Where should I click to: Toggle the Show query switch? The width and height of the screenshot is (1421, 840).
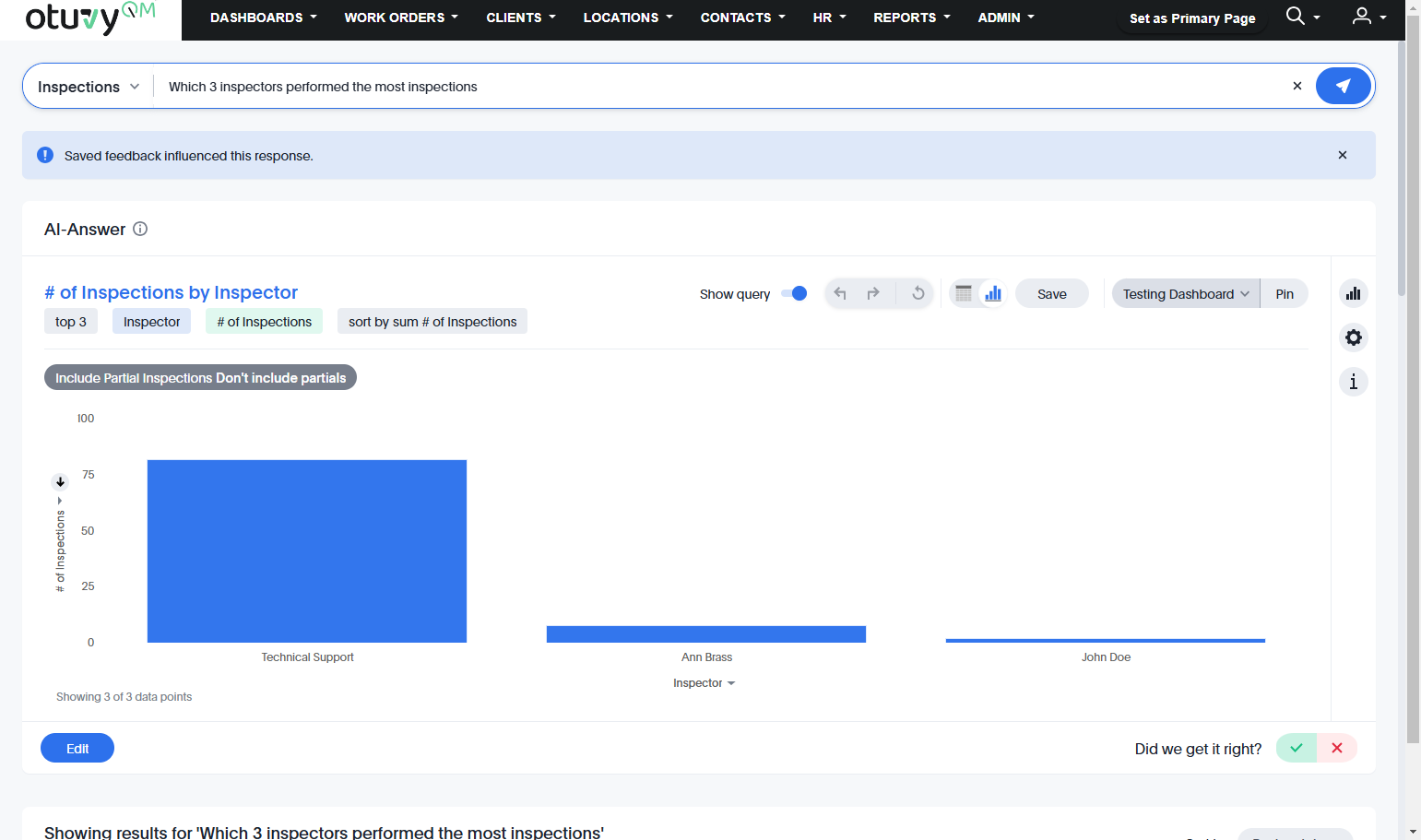coord(794,293)
